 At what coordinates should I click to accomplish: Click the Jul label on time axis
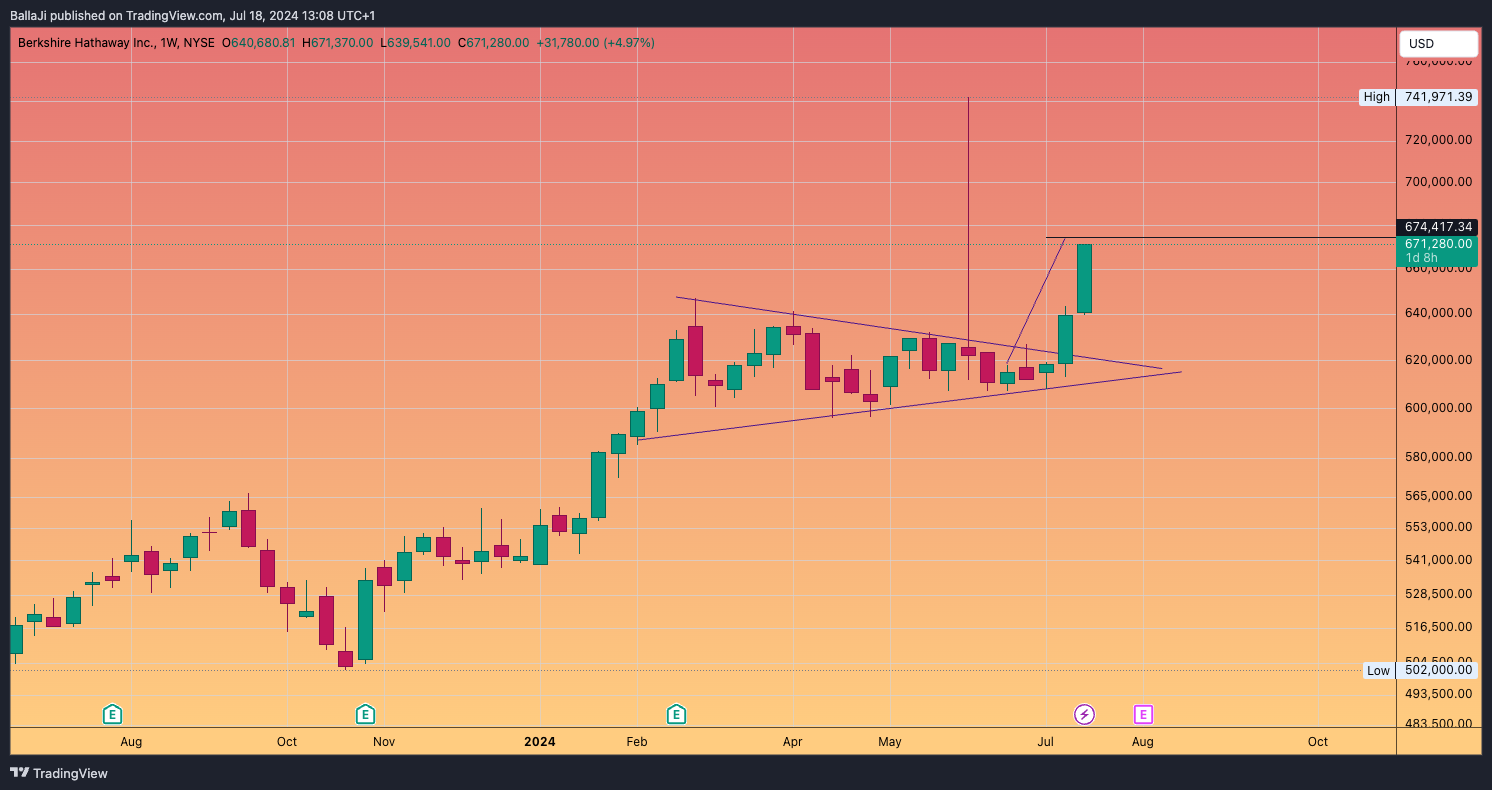(1046, 742)
